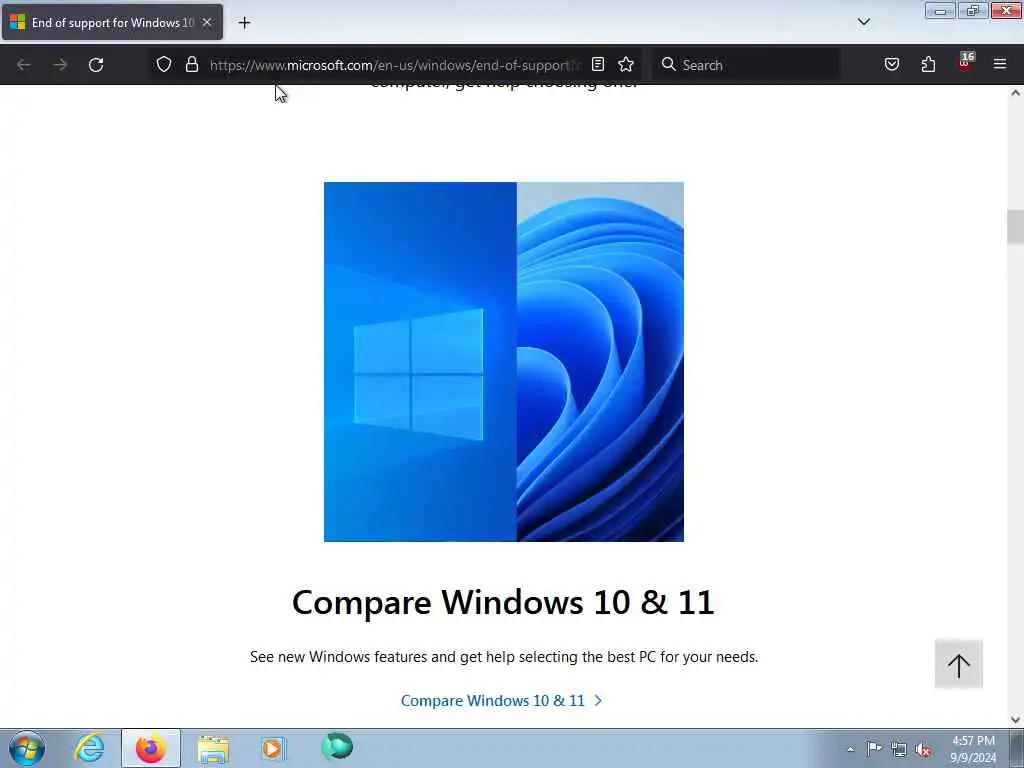Viewport: 1024px width, 768px height.
Task: Open the green round taskbar application icon
Action: pos(336,746)
